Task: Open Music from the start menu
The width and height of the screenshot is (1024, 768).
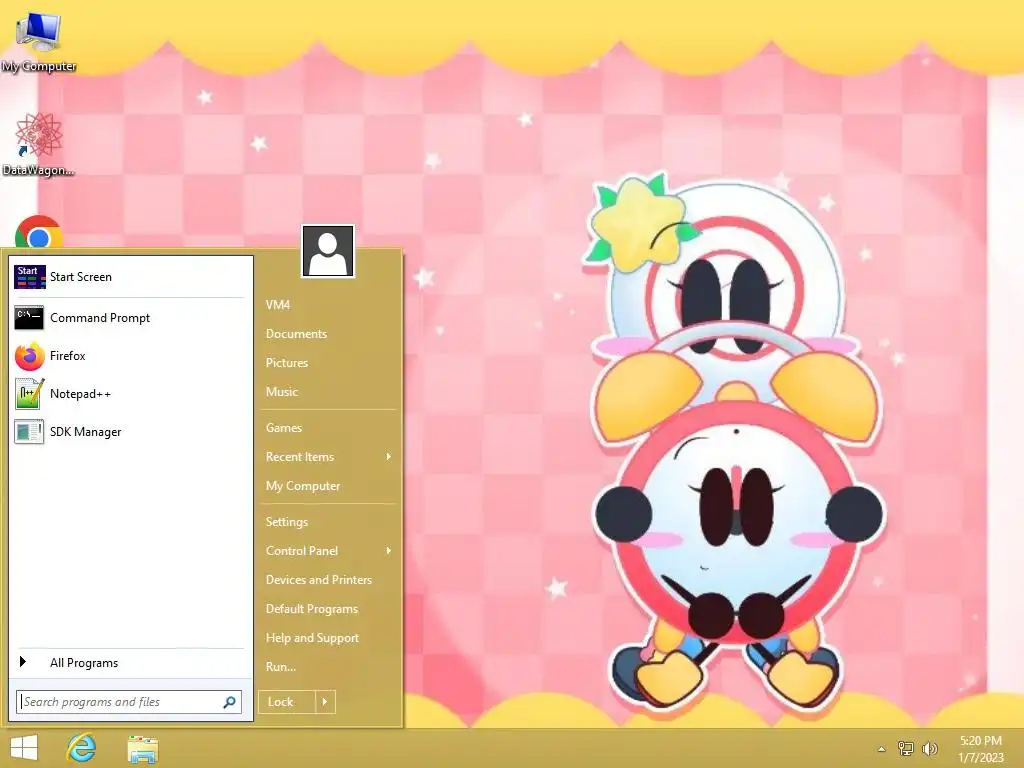Action: 281,392
